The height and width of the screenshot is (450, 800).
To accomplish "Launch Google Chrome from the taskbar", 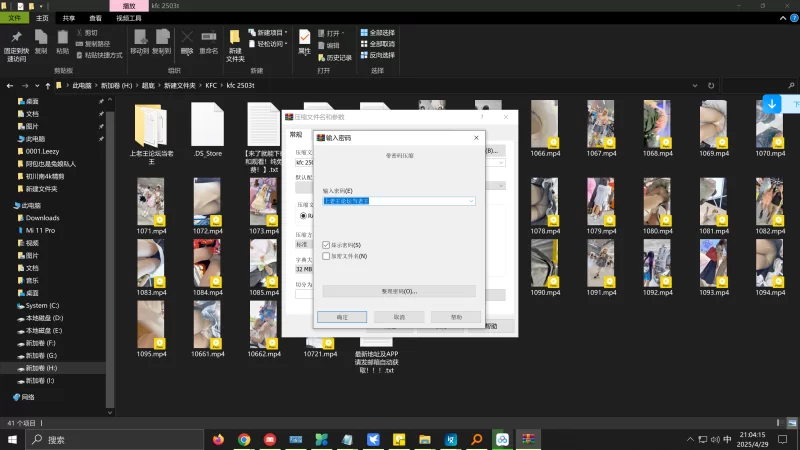I will [244, 439].
